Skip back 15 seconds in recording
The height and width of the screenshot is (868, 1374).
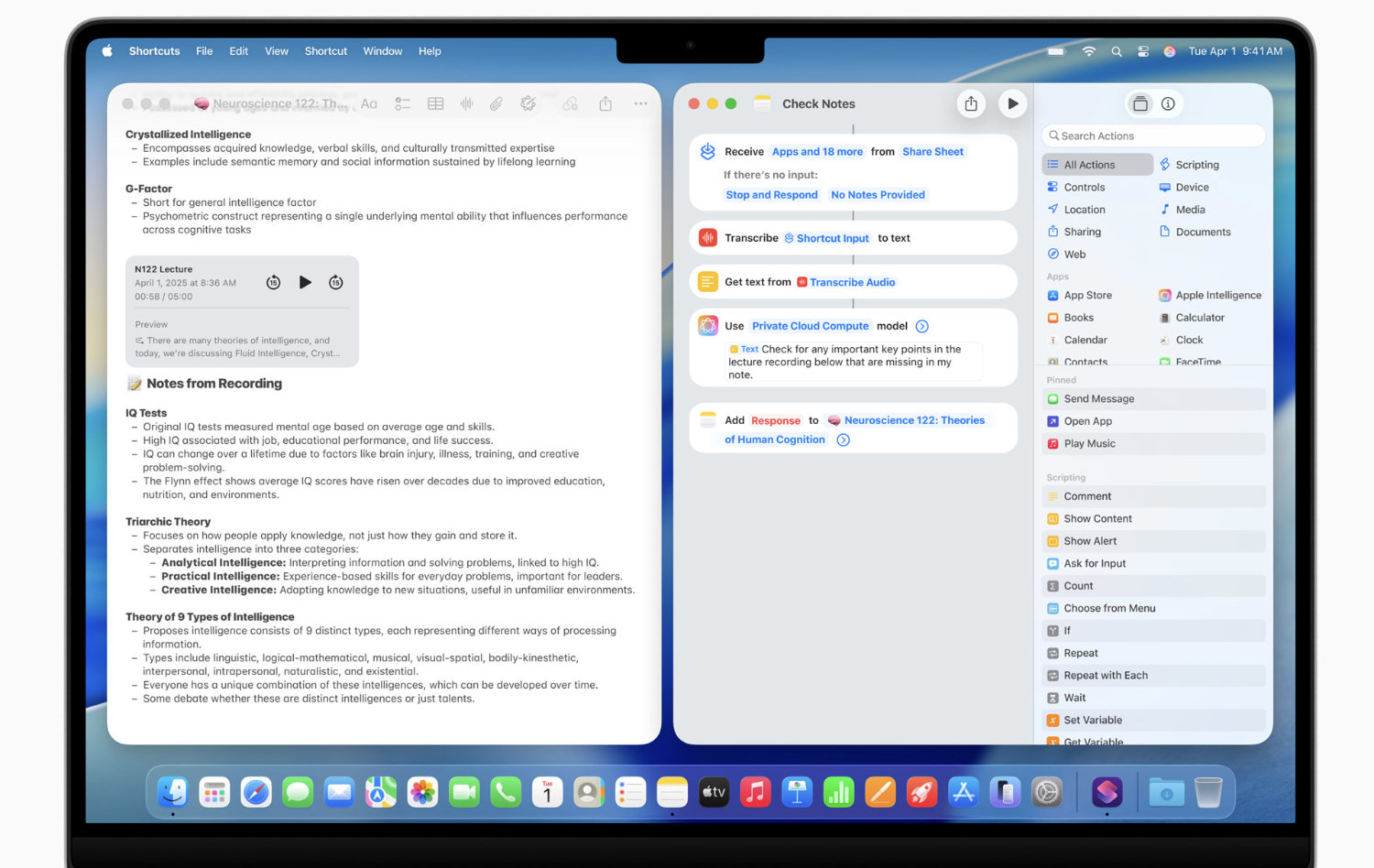pos(273,282)
